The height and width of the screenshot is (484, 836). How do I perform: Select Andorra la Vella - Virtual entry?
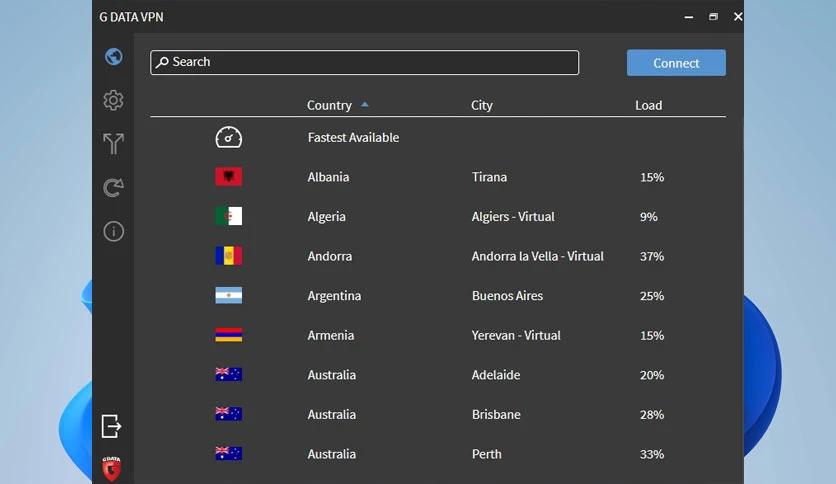click(x=537, y=256)
